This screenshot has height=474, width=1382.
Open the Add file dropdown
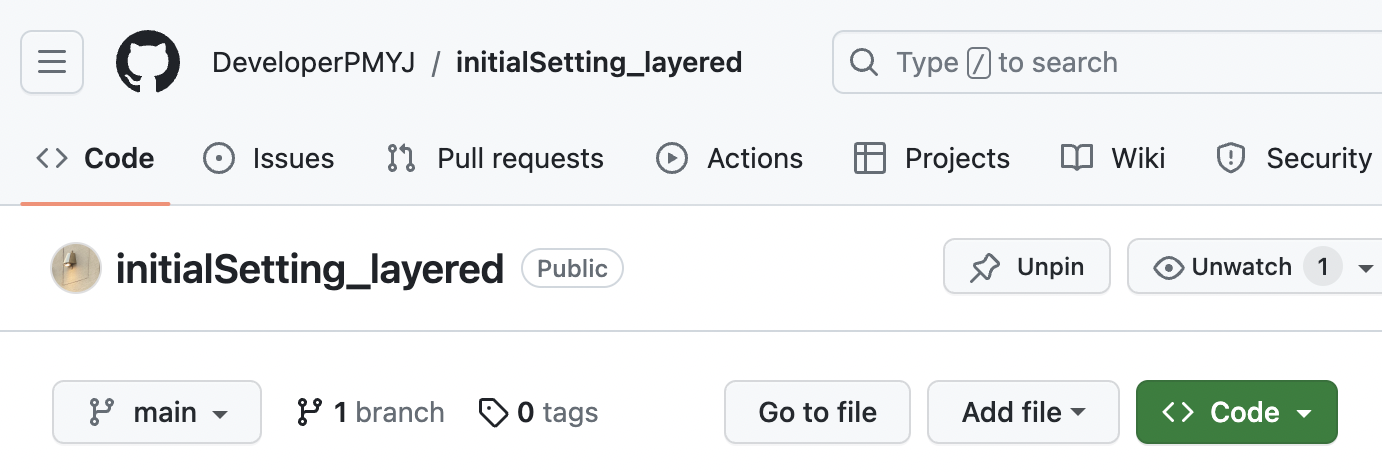(1023, 412)
